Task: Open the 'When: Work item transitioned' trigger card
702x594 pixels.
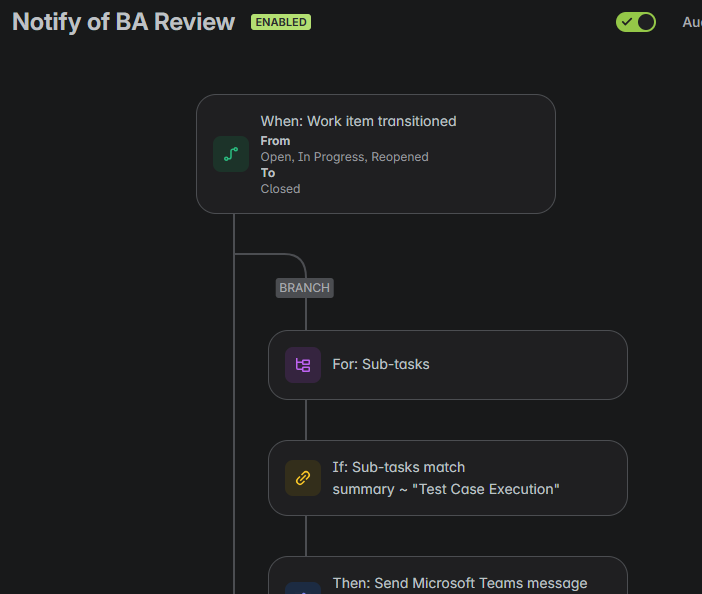Action: [376, 154]
